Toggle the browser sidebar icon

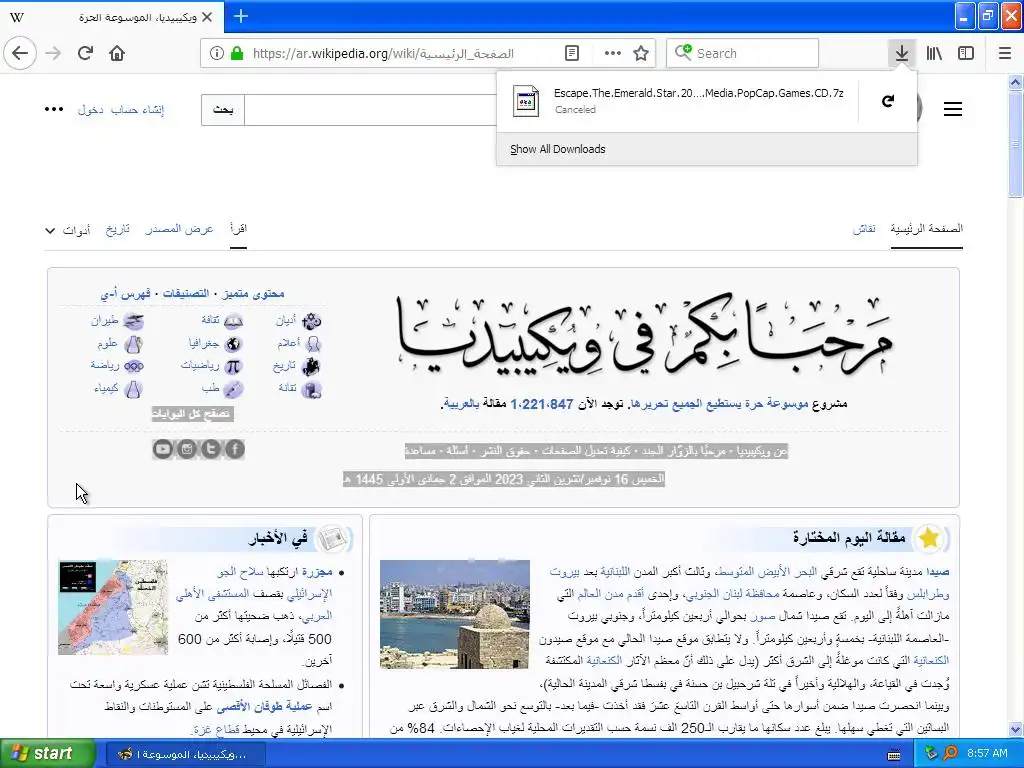click(x=966, y=53)
